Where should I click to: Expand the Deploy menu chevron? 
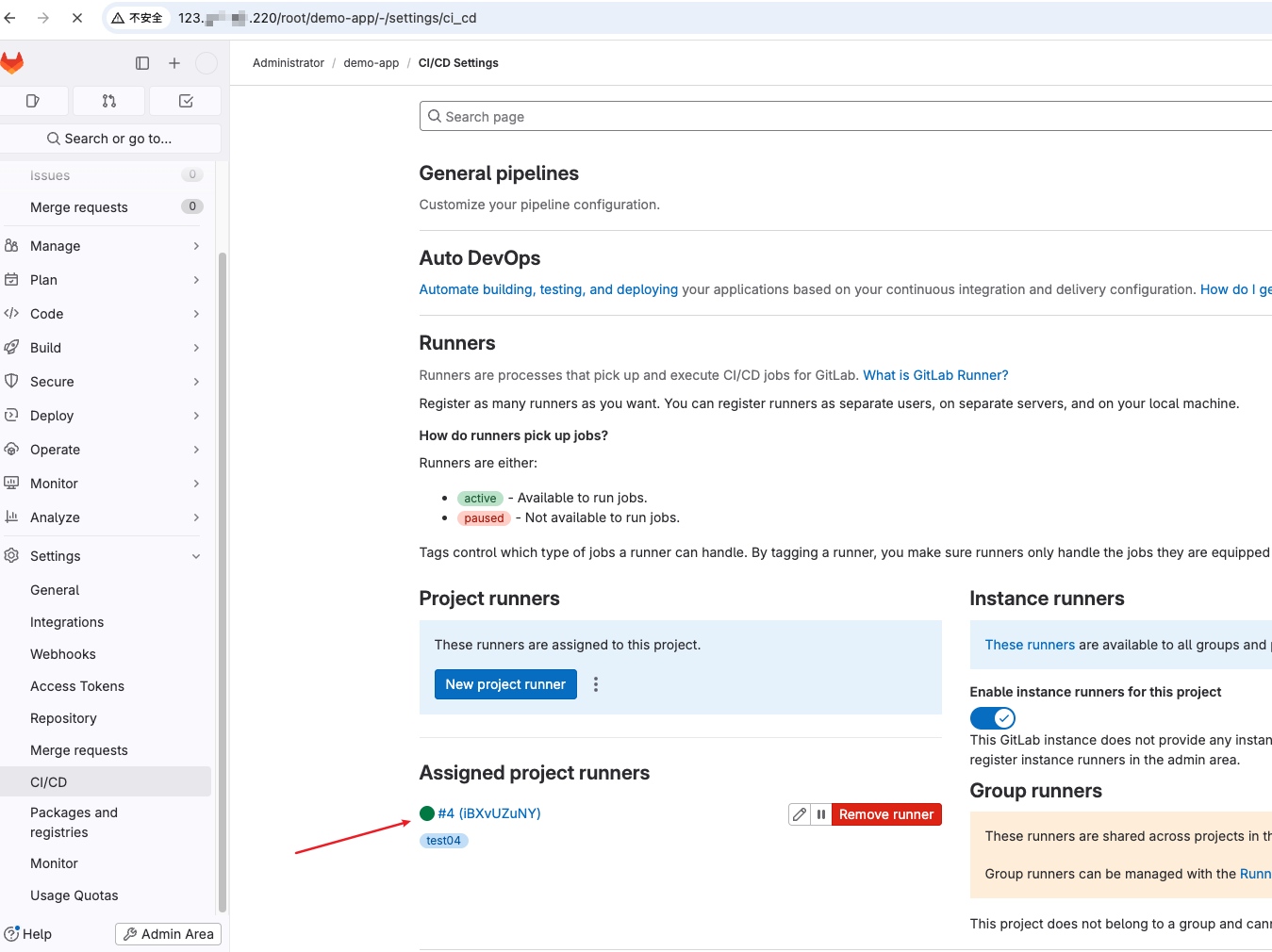pyautogui.click(x=196, y=416)
